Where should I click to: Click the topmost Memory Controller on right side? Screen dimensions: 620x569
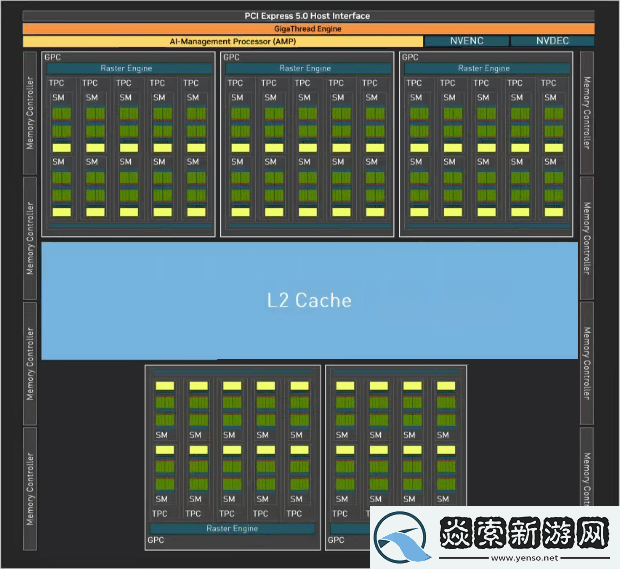coord(587,111)
